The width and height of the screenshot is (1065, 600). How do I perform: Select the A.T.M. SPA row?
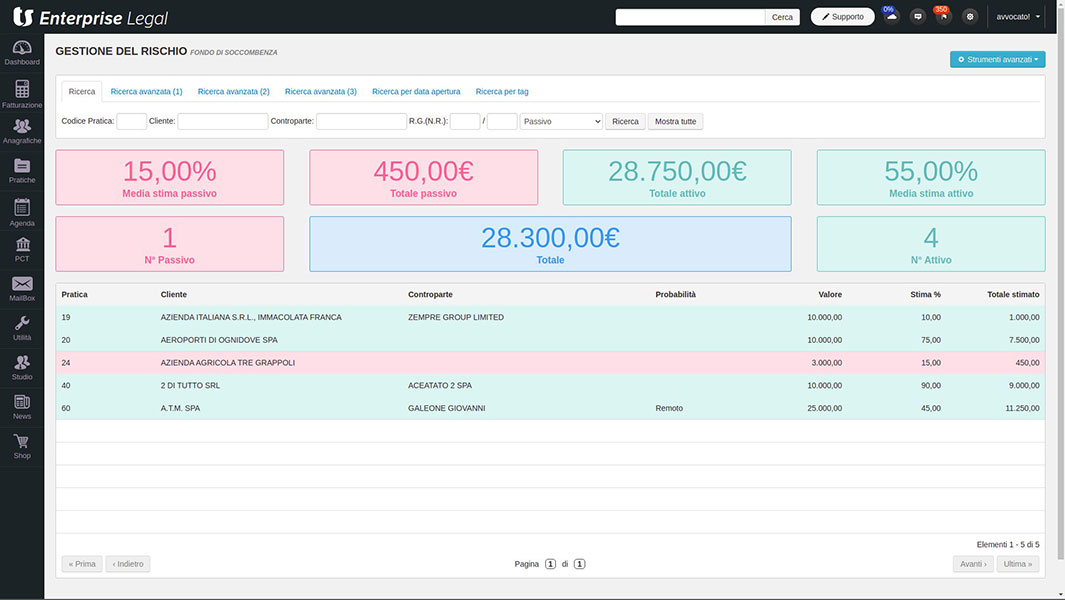coord(550,408)
